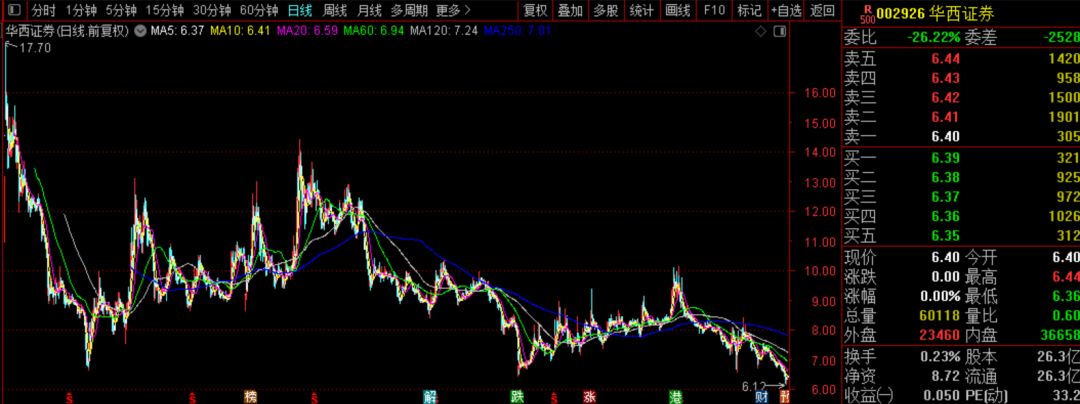This screenshot has width=1080, height=404.
Task: Click the 买一 price 6.39
Action: pos(946,158)
